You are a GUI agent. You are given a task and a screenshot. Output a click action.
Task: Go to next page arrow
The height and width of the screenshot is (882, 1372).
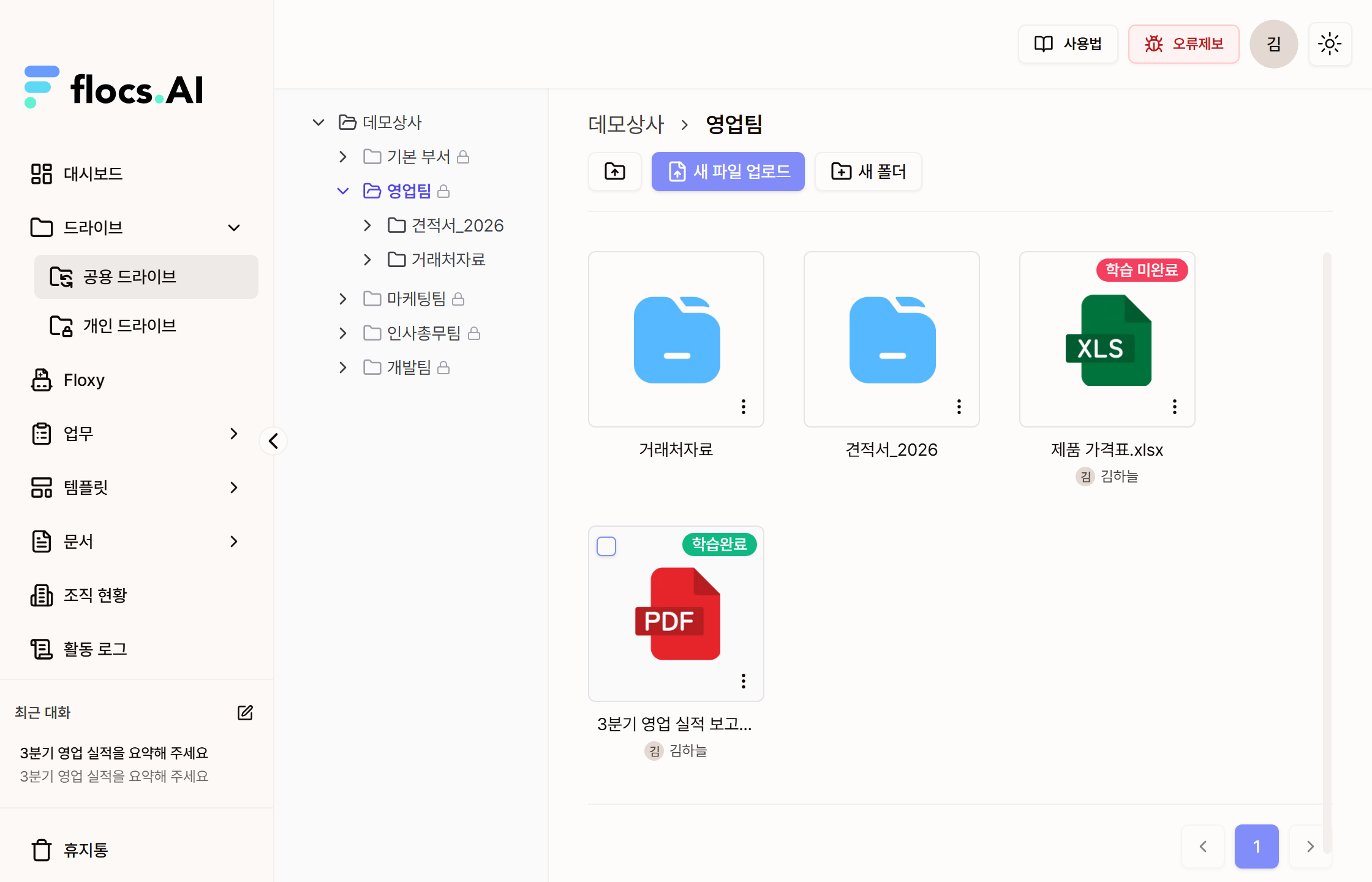pyautogui.click(x=1311, y=846)
